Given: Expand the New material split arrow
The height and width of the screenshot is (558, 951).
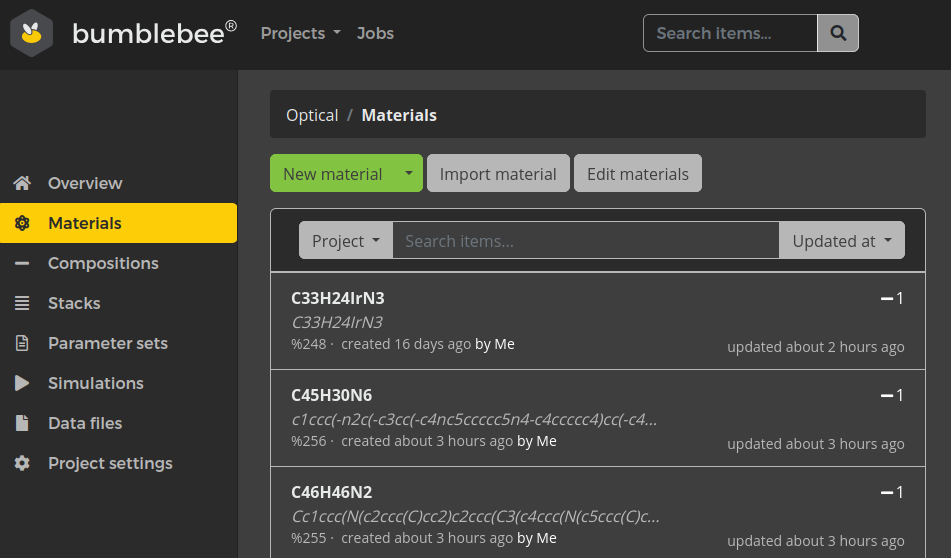Looking at the screenshot, I should tap(408, 173).
